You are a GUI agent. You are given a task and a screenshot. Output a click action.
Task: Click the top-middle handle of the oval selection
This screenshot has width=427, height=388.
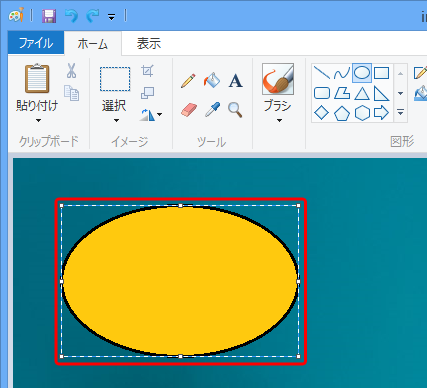[180, 206]
